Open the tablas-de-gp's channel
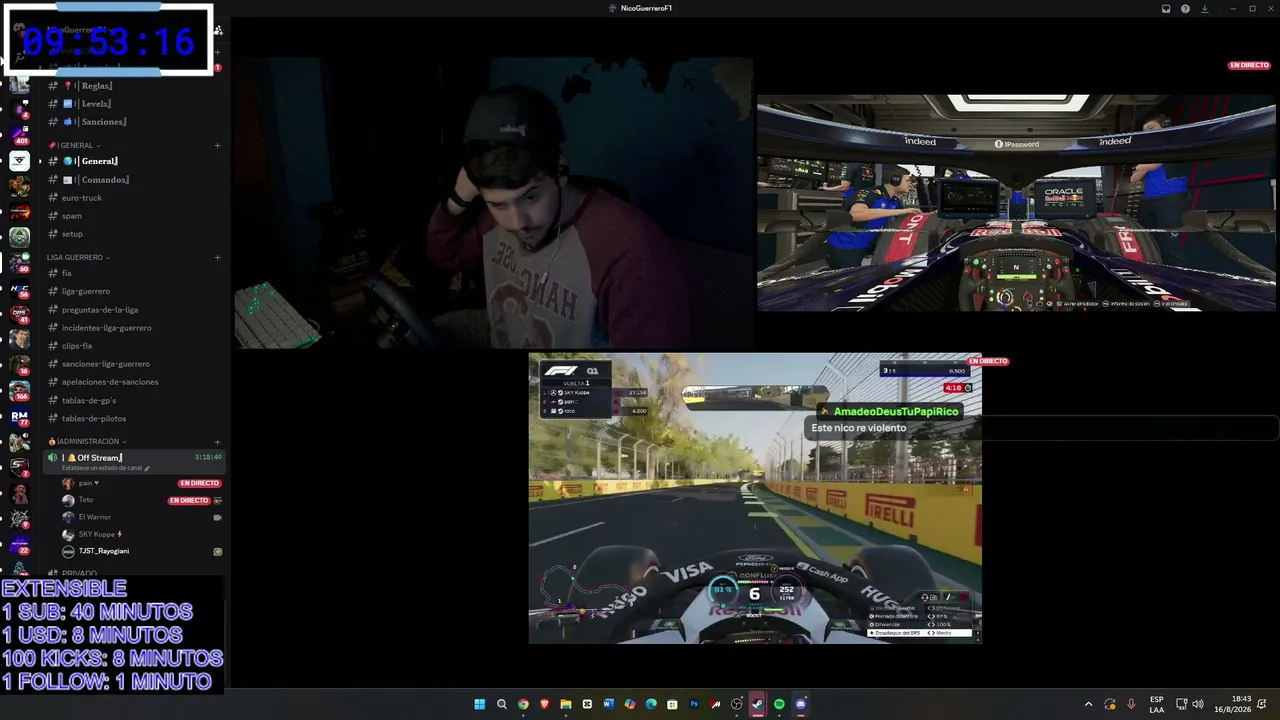The width and height of the screenshot is (1280, 720). pyautogui.click(x=134, y=401)
